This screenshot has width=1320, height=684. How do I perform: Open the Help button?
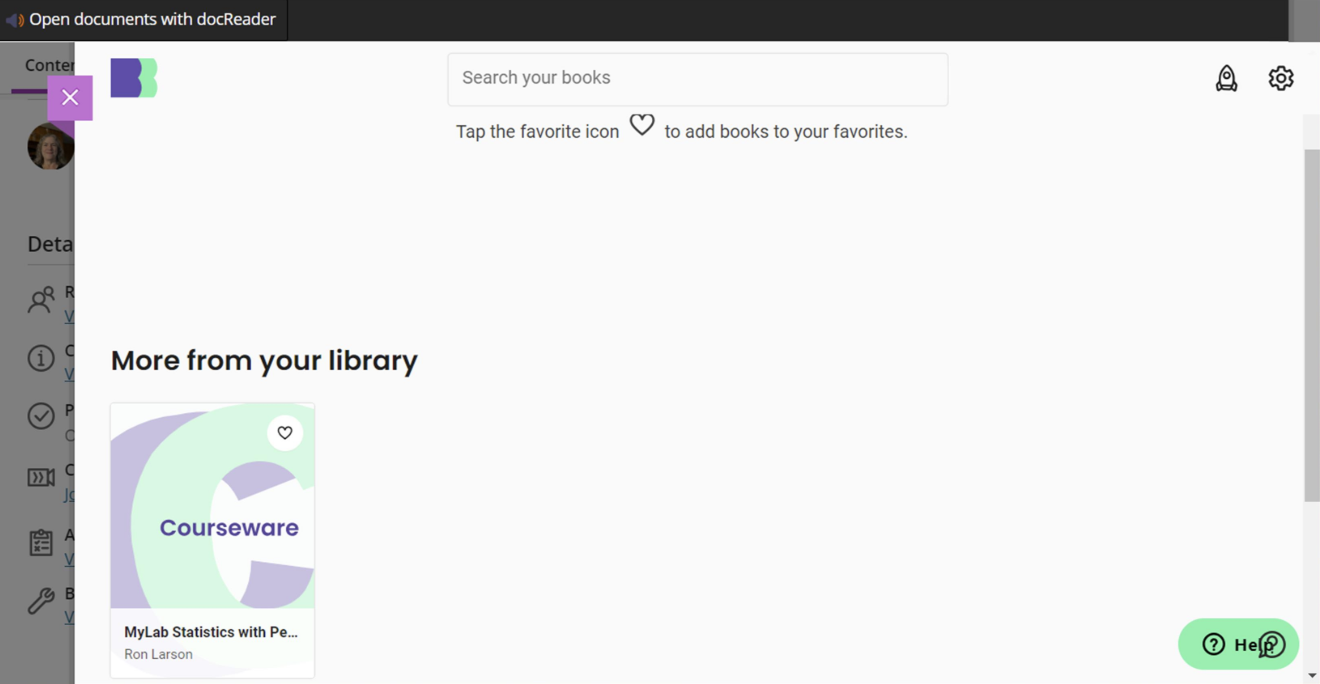[x=1238, y=644]
